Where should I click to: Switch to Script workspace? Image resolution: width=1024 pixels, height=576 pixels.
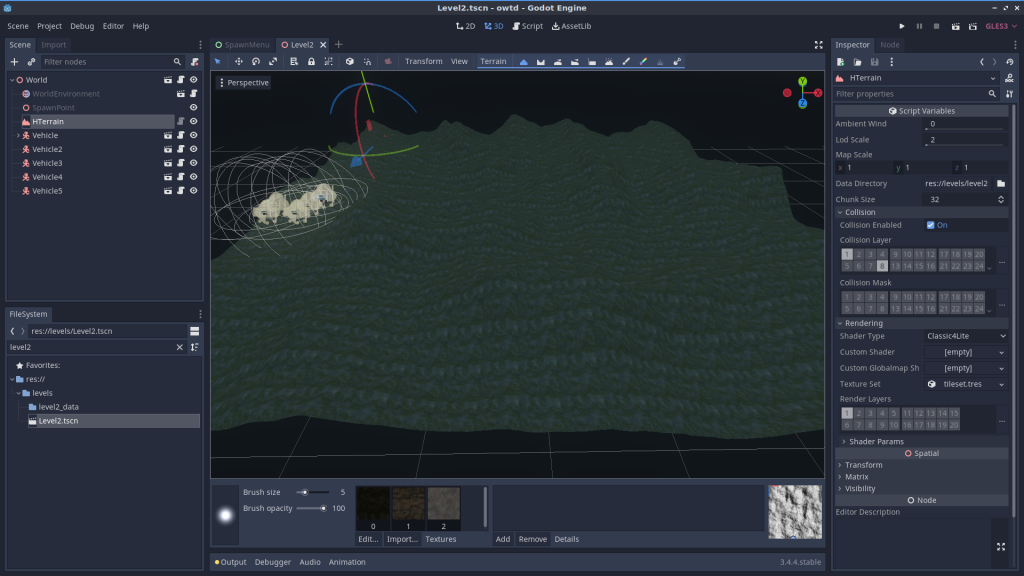(528, 26)
